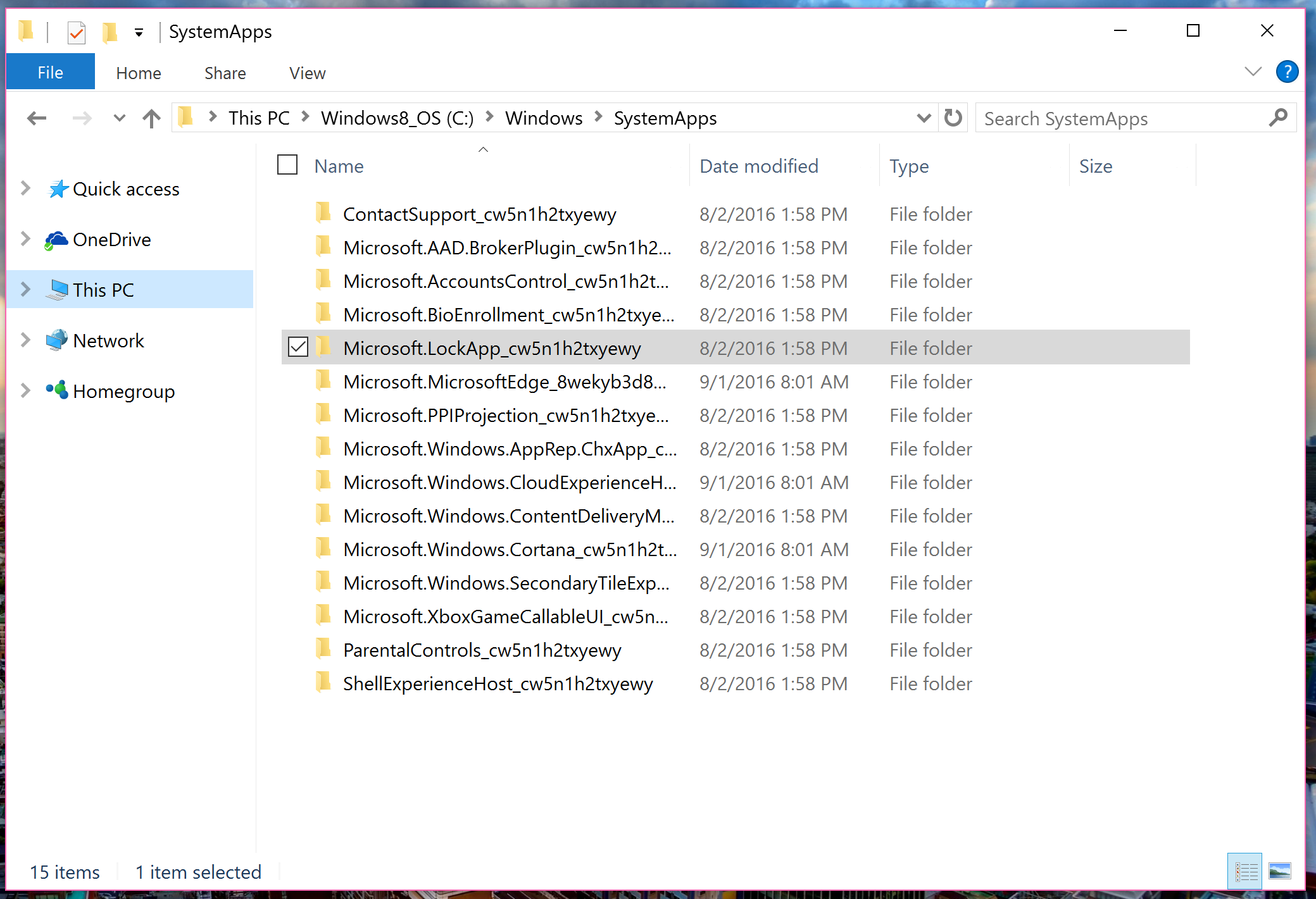Click the Back navigation arrow
The width and height of the screenshot is (1316, 899).
coord(37,118)
